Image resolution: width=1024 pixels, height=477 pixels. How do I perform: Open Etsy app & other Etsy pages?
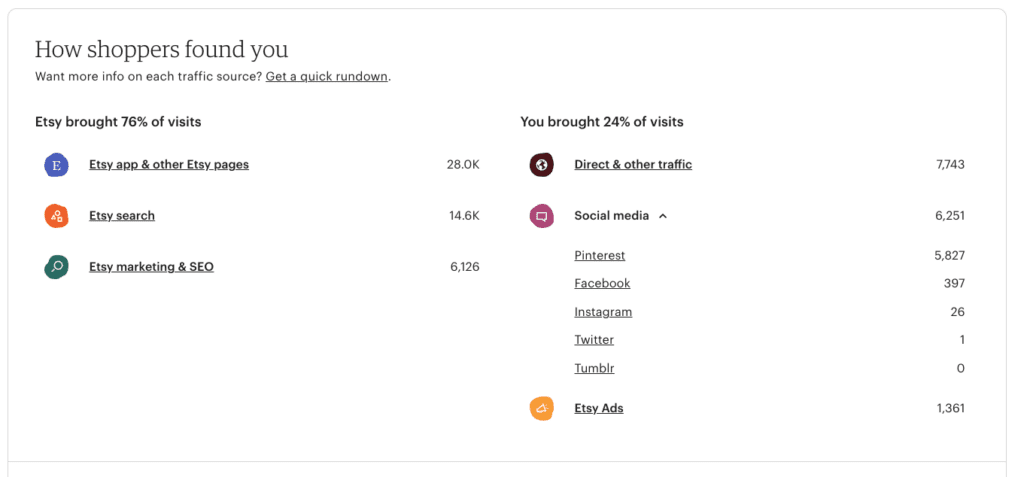click(x=168, y=165)
